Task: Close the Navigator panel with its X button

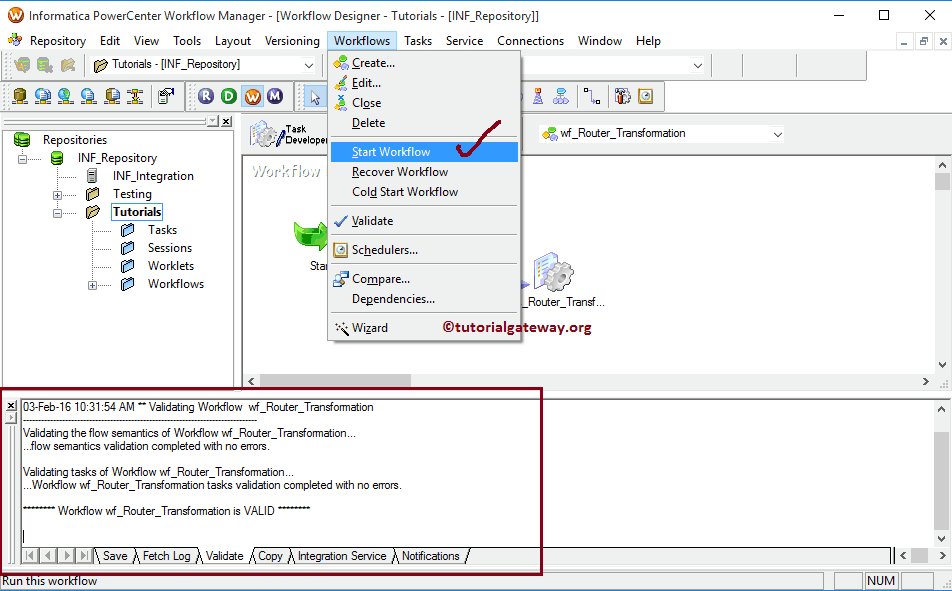Action: pos(226,121)
